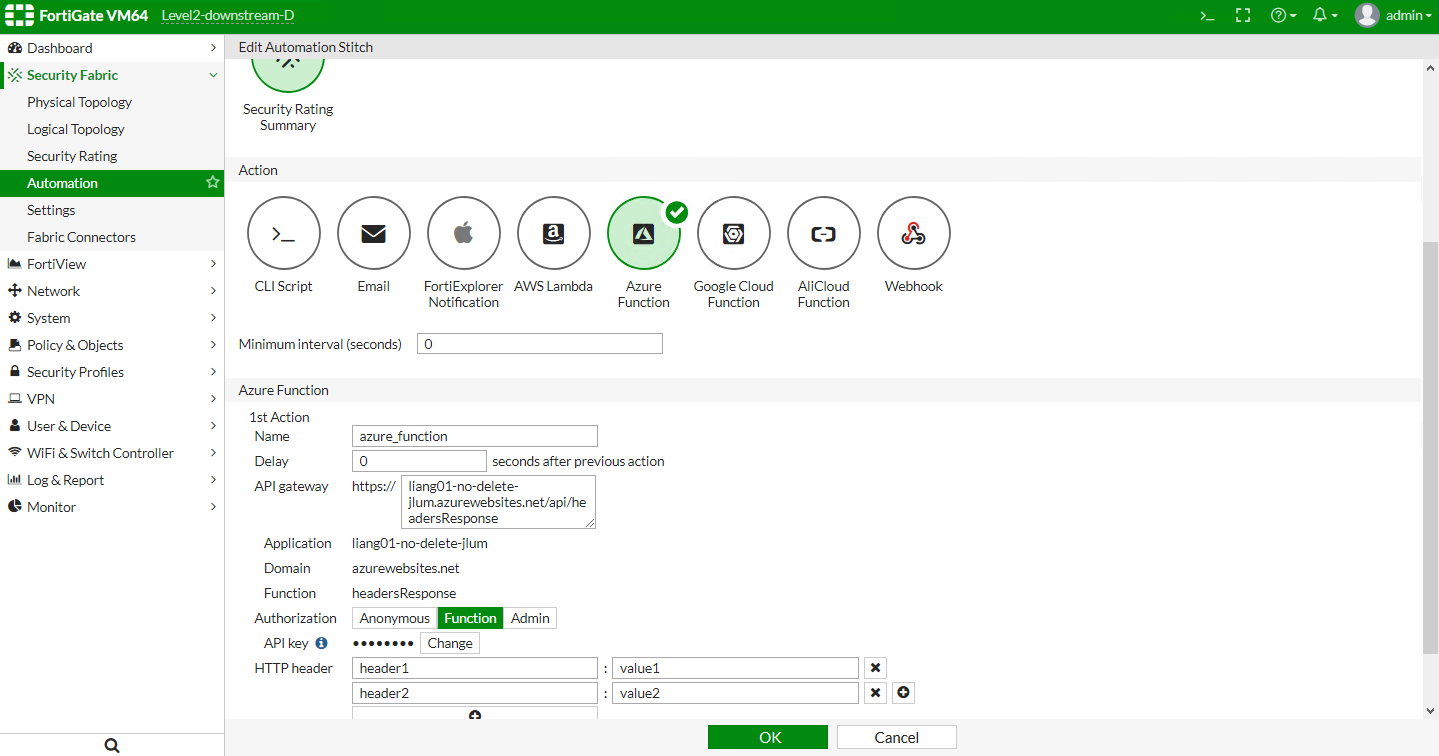Click Change button for API key

(450, 643)
